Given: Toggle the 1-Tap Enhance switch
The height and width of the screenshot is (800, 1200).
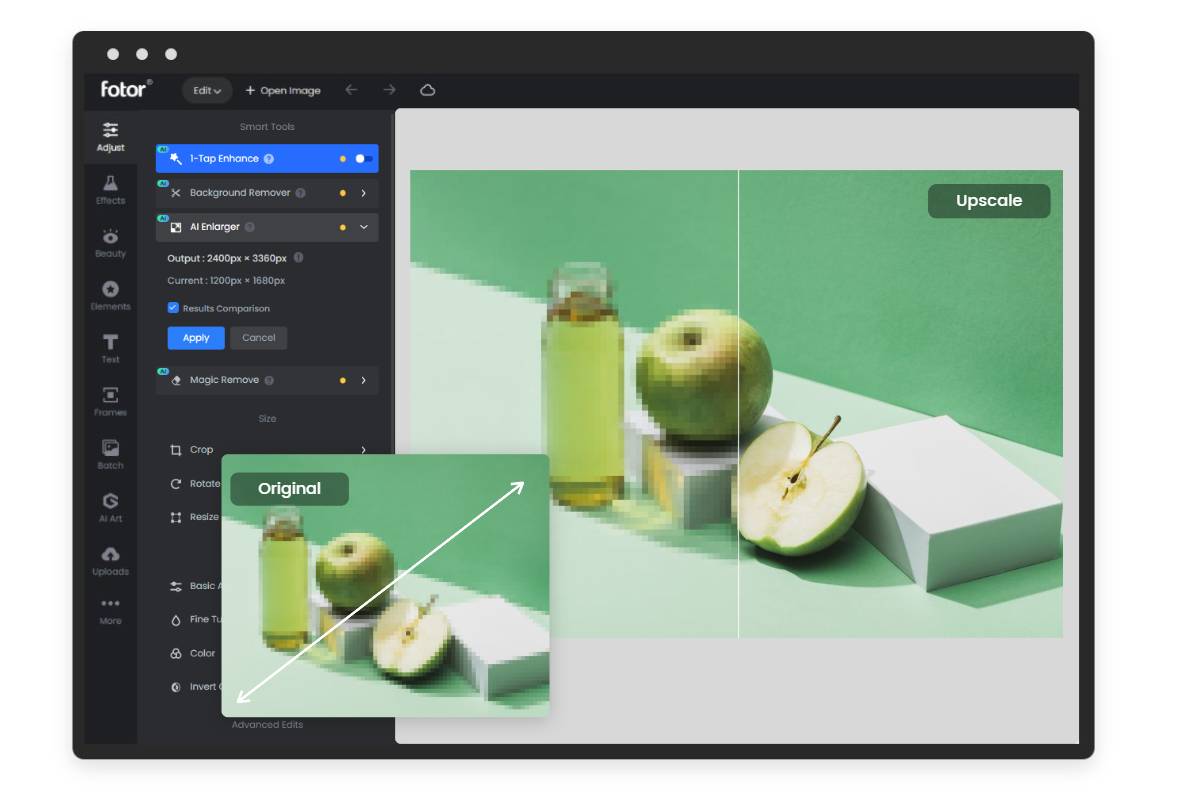Looking at the screenshot, I should [x=364, y=159].
